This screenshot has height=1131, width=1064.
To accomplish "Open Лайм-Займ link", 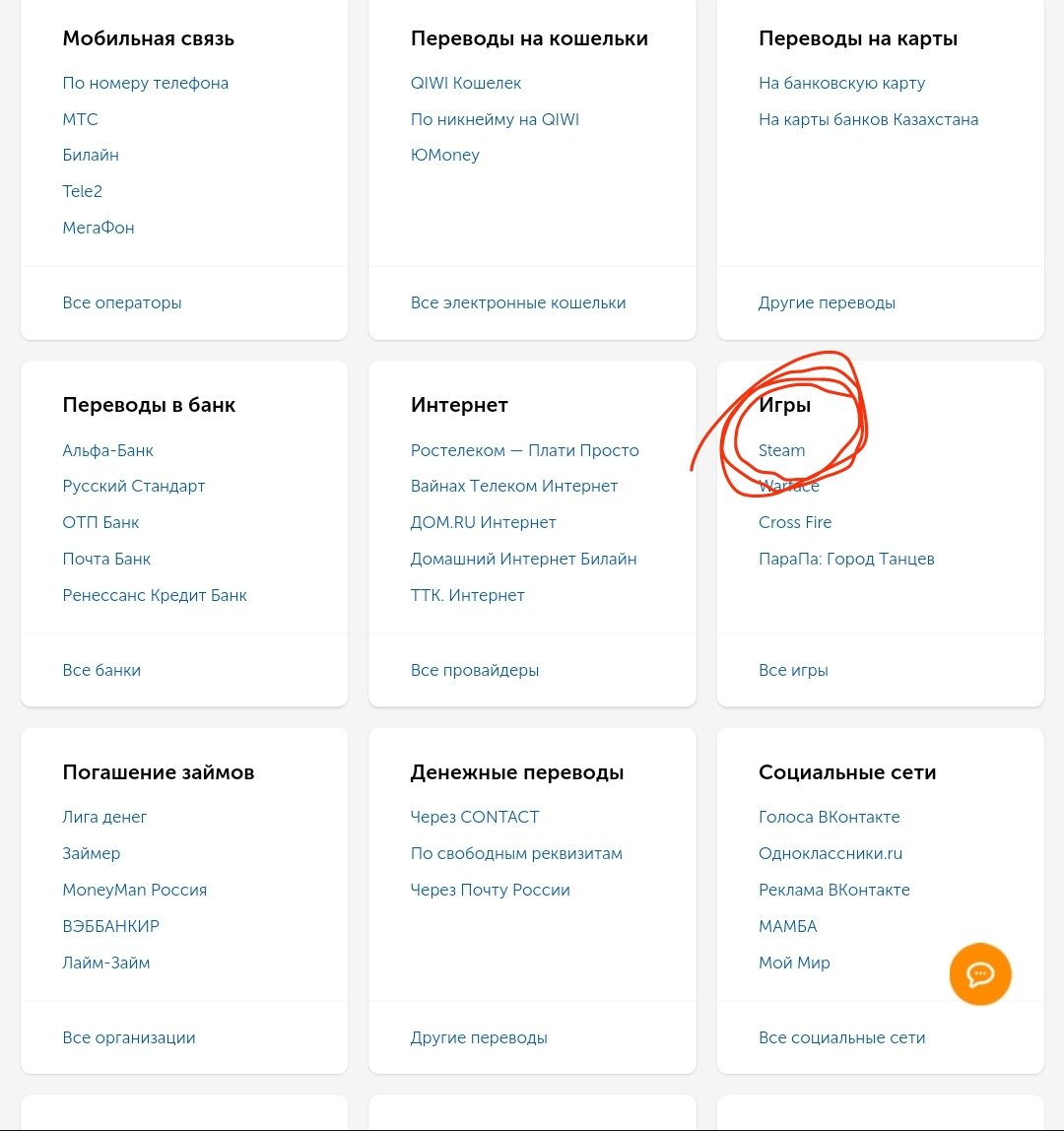I will click(x=105, y=963).
